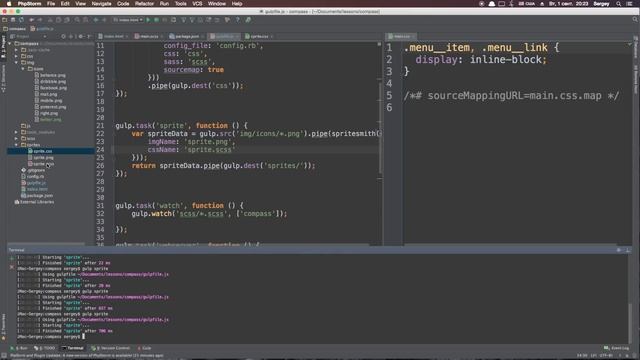
Task: Open Gulp tool window button
Action: 144,348
